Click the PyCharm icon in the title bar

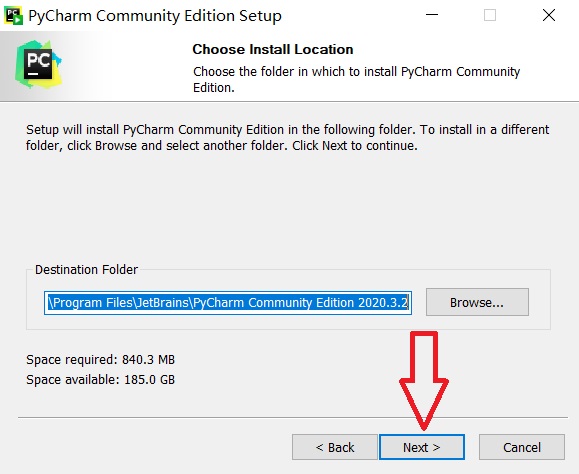click(13, 16)
